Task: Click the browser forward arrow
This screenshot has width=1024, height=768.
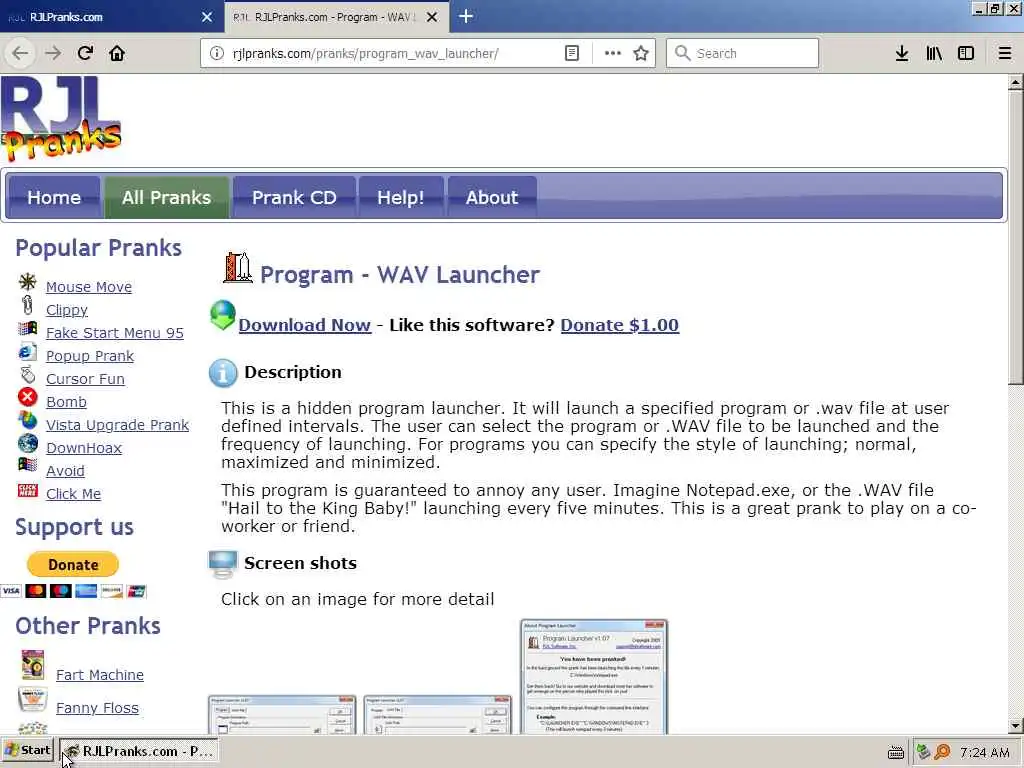Action: [x=53, y=53]
